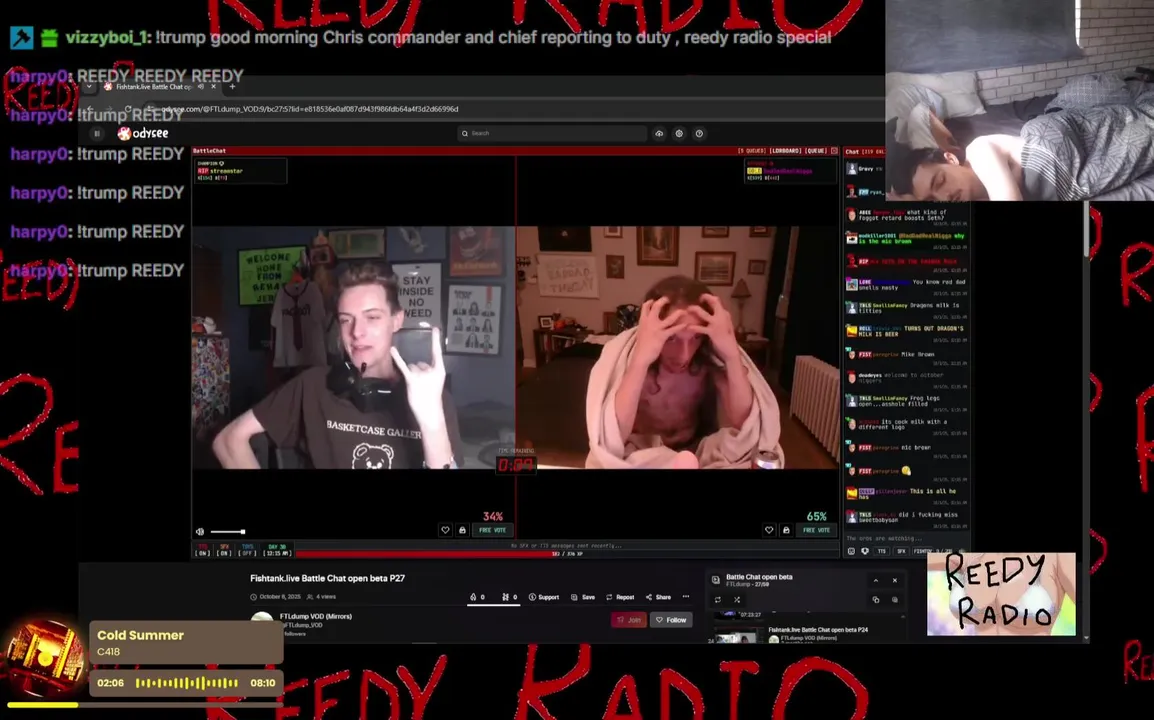Select the Fishtank.live Battle Chat browser tab
The image size is (1154, 720).
(154, 87)
